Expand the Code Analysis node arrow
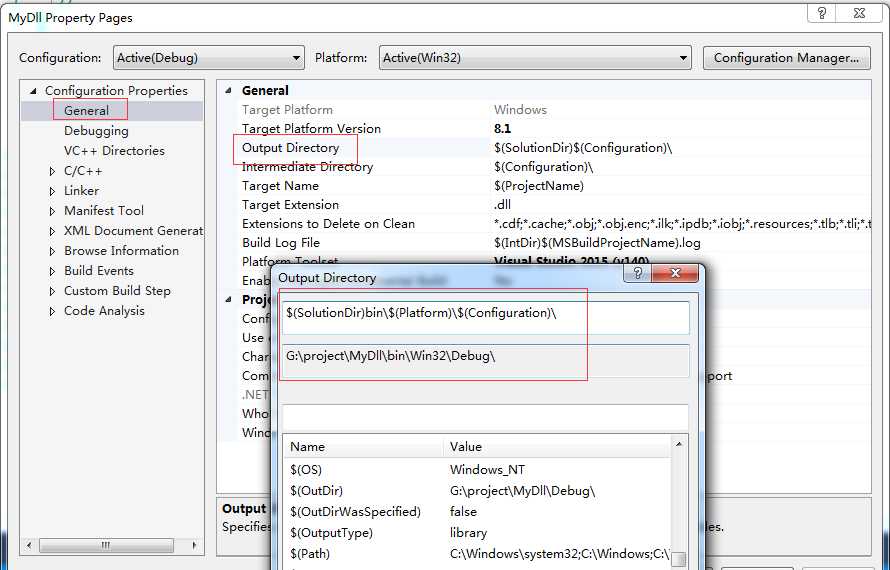Screen dimensions: 890x570 point(52,311)
